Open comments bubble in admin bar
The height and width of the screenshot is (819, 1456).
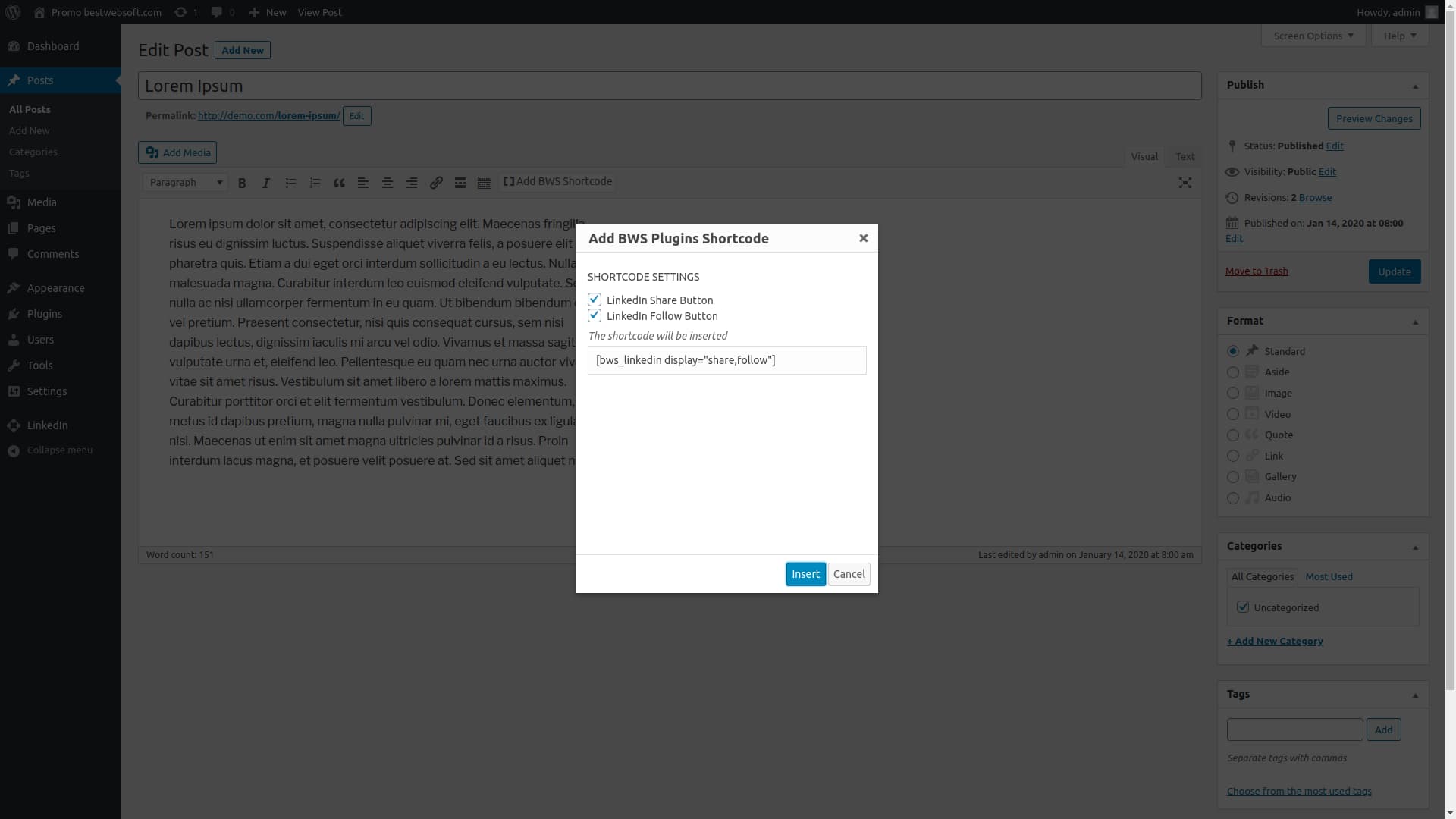[x=223, y=12]
